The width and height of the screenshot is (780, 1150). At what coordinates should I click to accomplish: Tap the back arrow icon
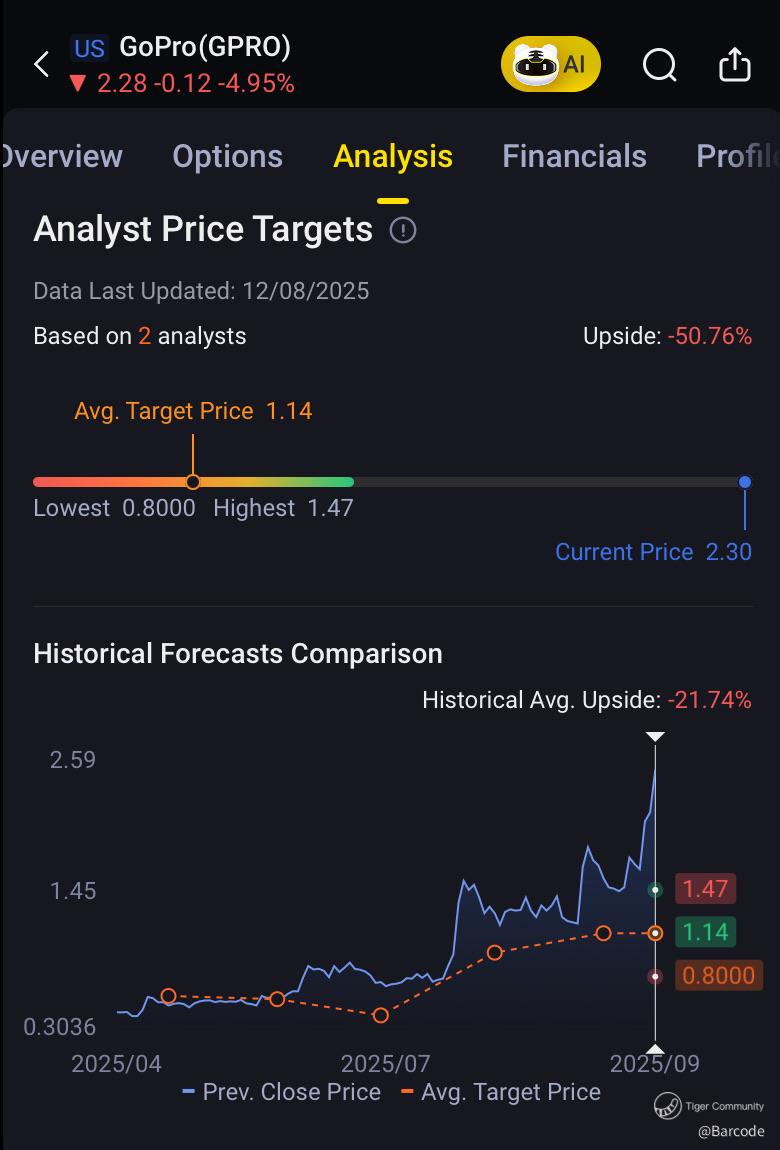tap(41, 65)
